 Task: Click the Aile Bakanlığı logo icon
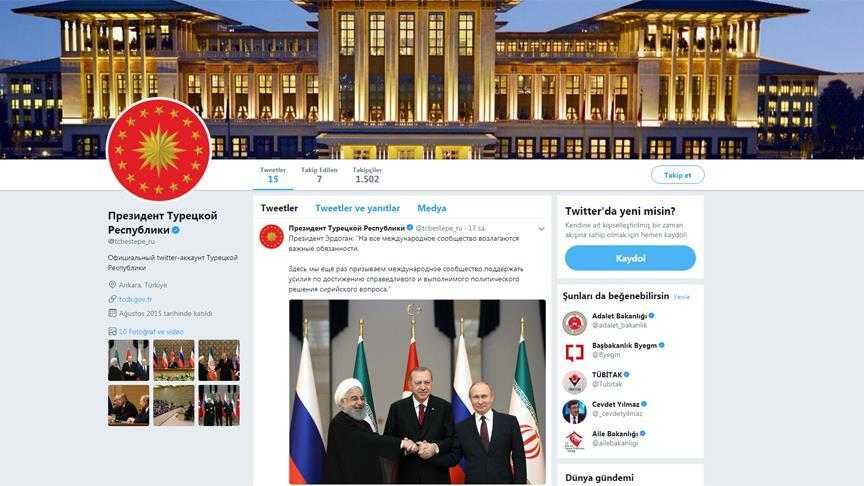[574, 441]
